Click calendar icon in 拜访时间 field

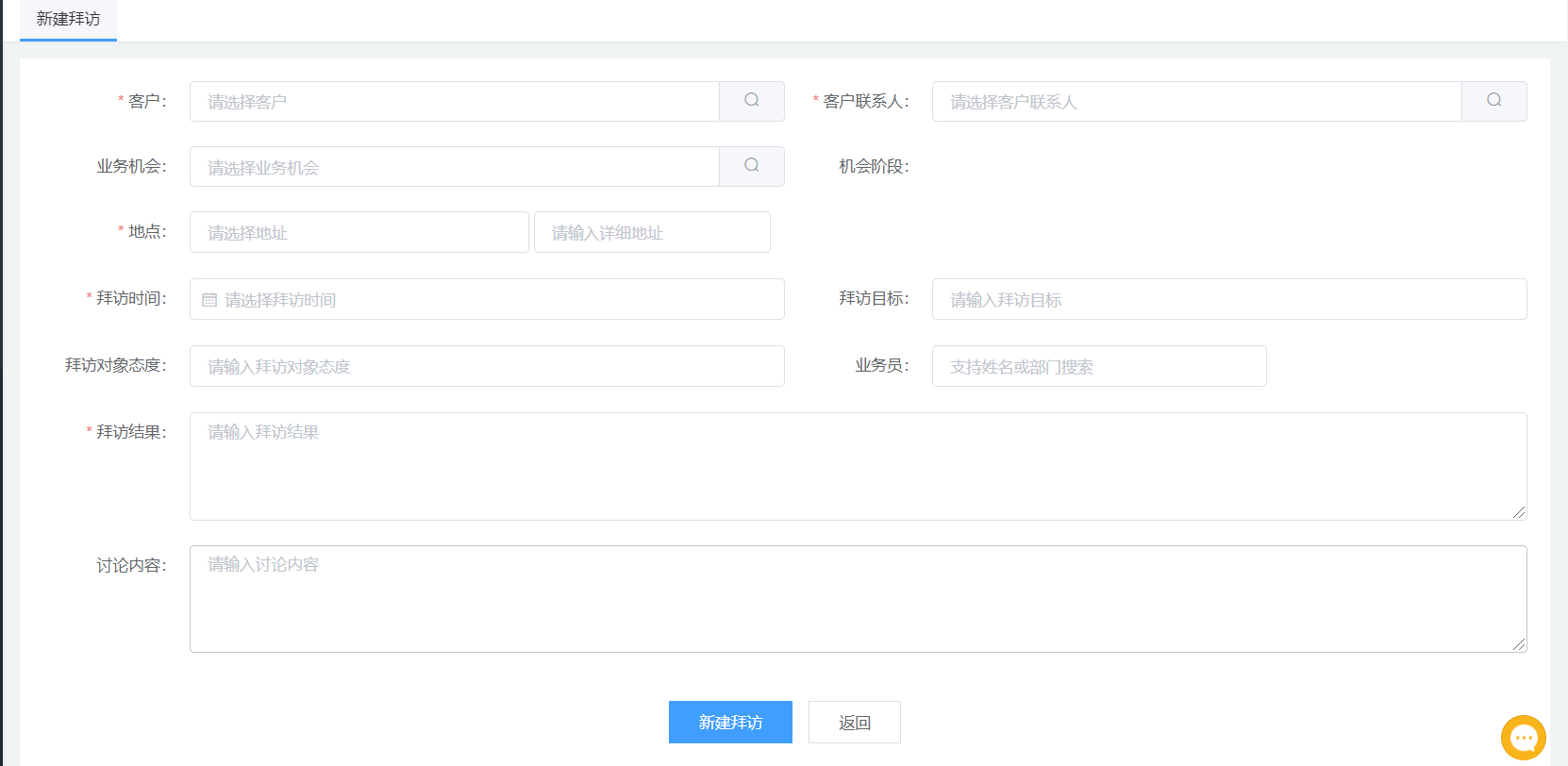tap(209, 300)
